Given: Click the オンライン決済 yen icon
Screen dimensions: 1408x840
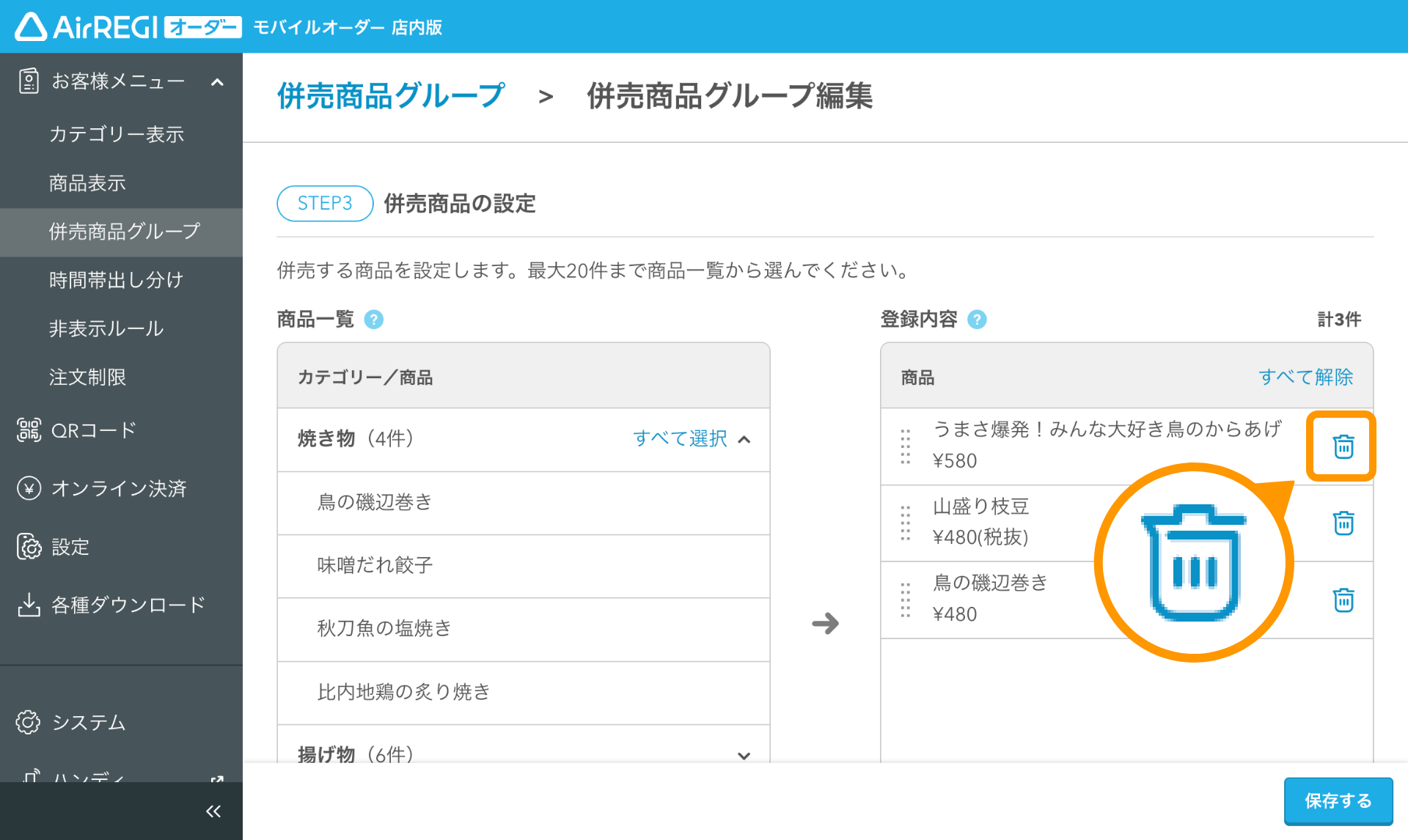Looking at the screenshot, I should (29, 488).
